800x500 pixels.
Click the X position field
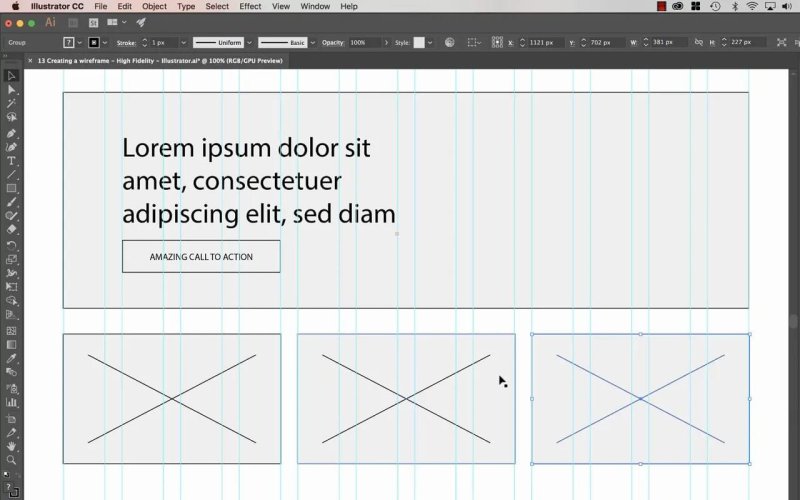point(545,42)
